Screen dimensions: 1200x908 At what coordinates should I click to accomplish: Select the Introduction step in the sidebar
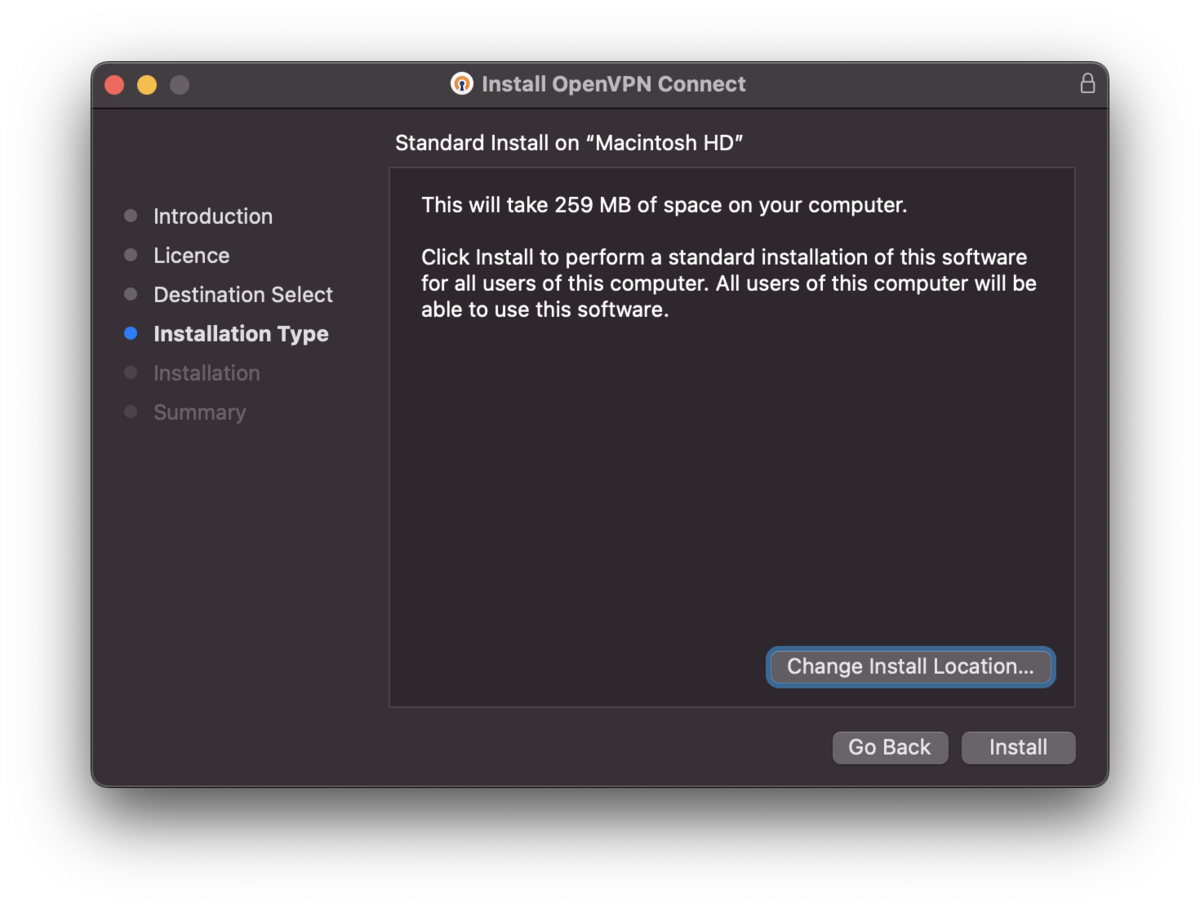click(x=213, y=216)
